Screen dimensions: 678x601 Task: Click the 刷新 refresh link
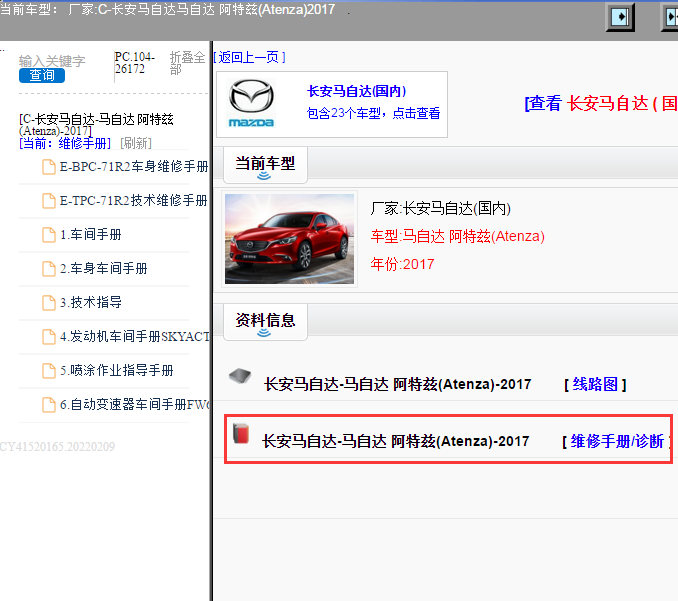tap(136, 143)
